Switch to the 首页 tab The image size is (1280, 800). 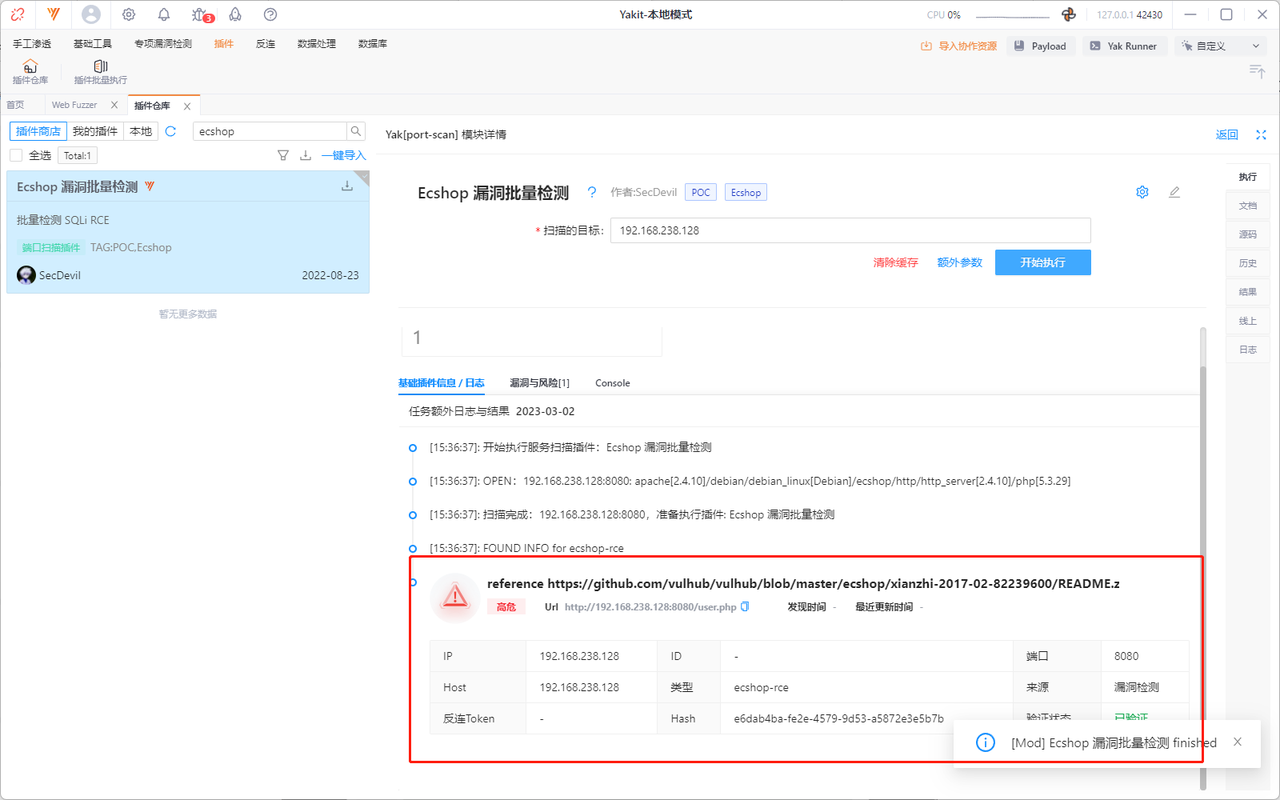click(x=15, y=105)
